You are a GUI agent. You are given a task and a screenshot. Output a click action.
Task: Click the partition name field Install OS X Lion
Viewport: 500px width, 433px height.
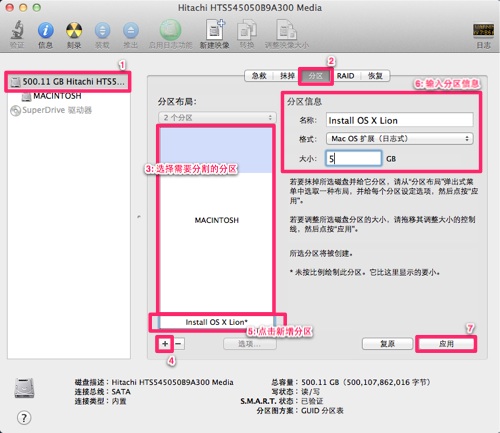pyautogui.click(x=399, y=120)
